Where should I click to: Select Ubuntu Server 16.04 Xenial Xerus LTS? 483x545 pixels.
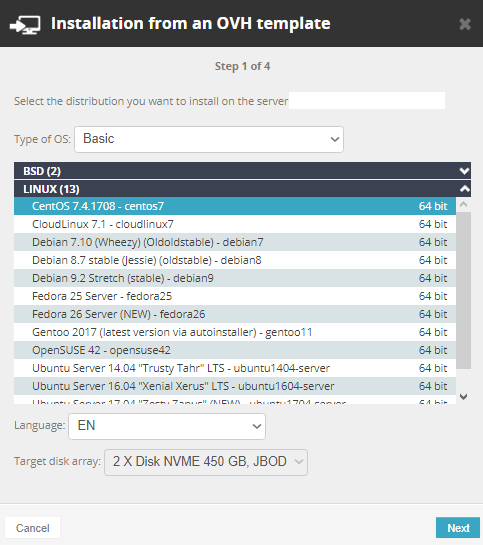pos(235,386)
